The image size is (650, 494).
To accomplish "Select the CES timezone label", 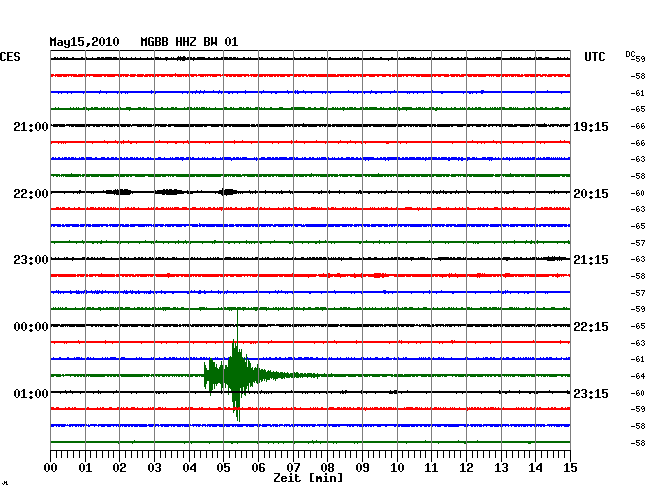I will pos(10,57).
